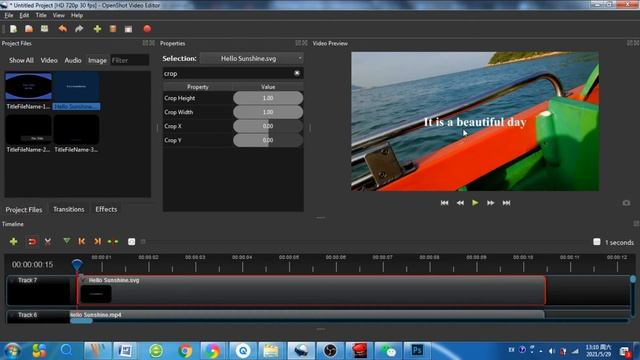This screenshot has width=640, height=360.
Task: Open the File menu
Action: point(9,16)
